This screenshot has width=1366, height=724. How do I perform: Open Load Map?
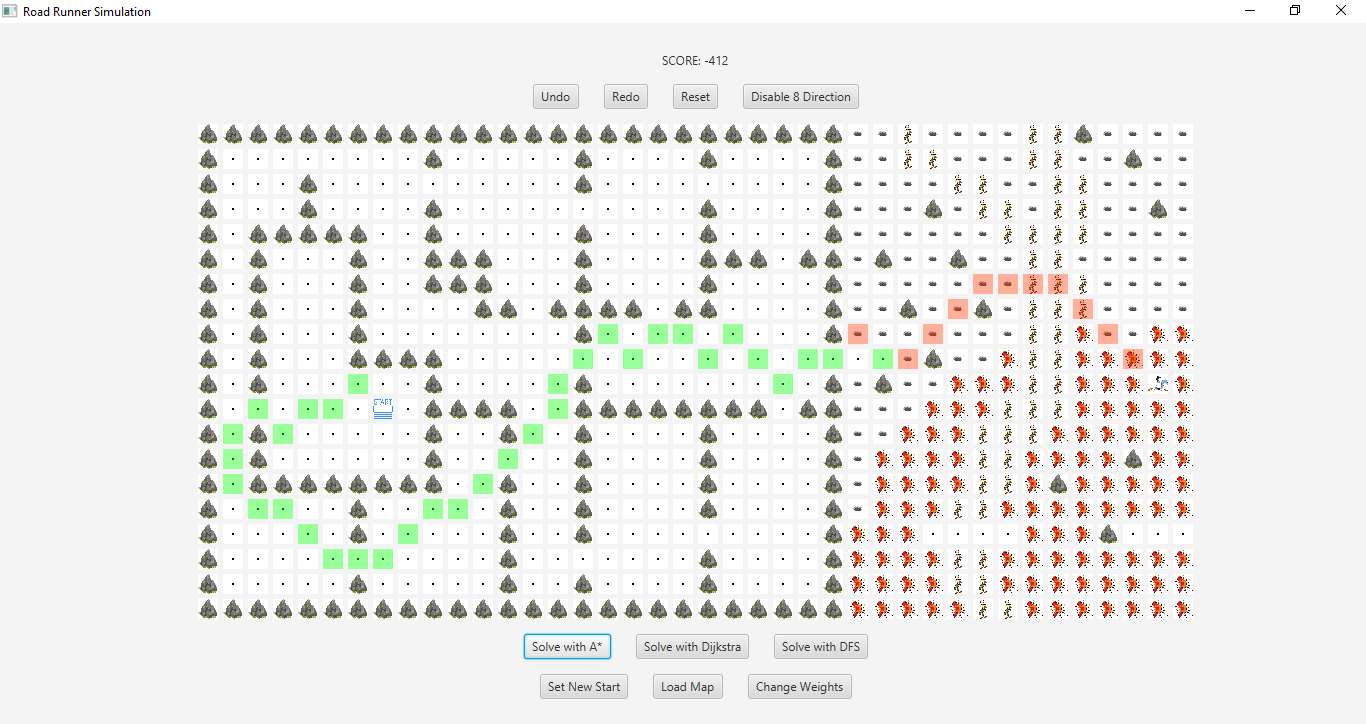(687, 686)
